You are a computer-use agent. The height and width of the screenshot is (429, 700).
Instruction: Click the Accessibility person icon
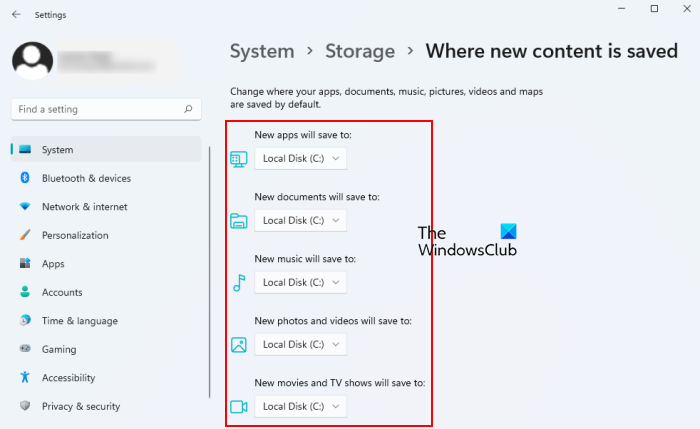(25, 378)
